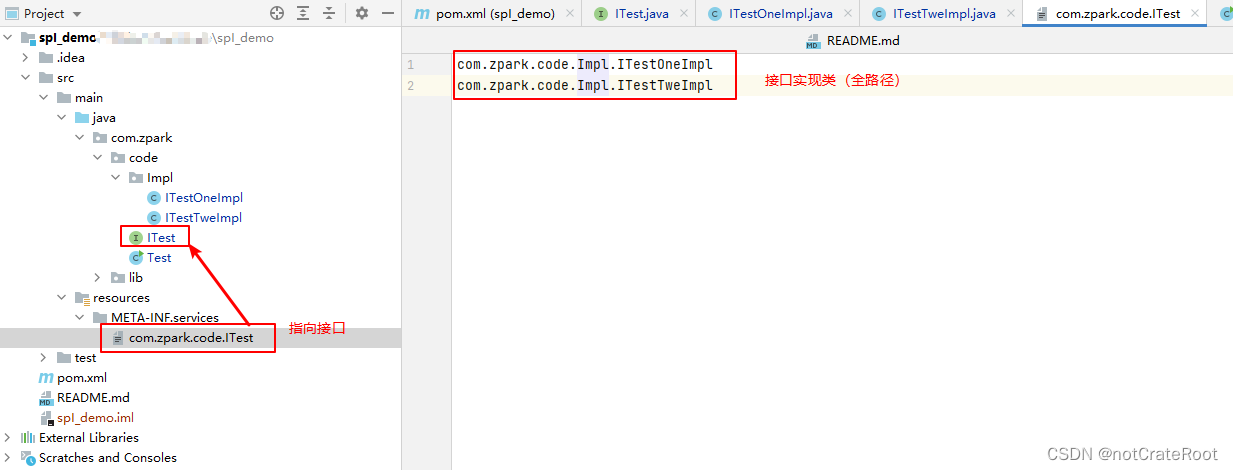Viewport: 1233px width, 470px height.
Task: Click the interface icon on the ITest.java tab
Action: tap(601, 14)
